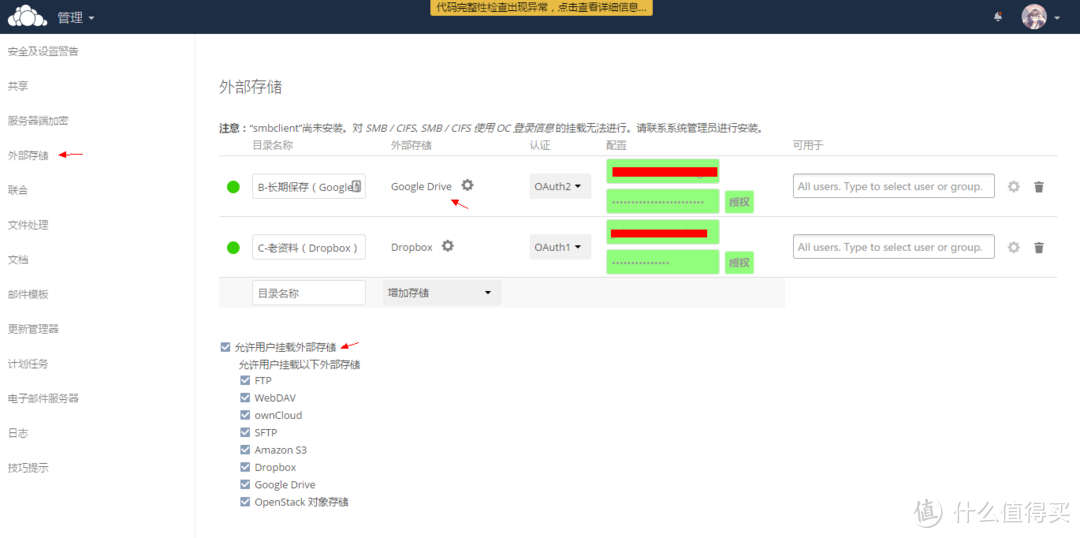Open 联合 section
Screen dimensions: 1080x538
(18, 190)
